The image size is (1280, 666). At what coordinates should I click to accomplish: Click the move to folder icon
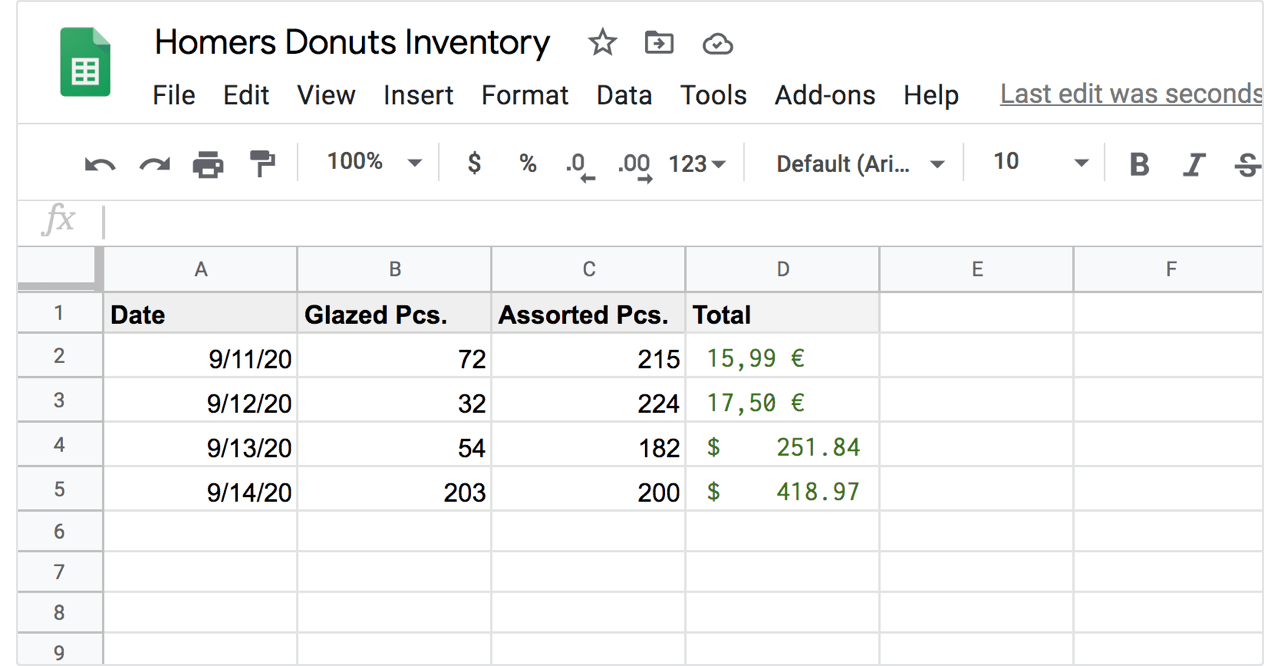pos(659,43)
